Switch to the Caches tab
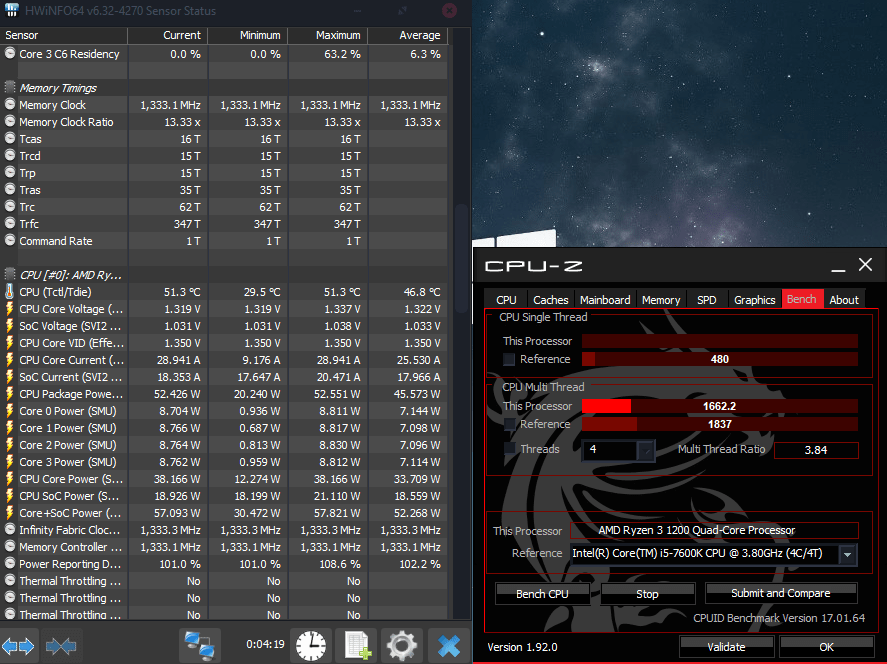 click(x=550, y=300)
